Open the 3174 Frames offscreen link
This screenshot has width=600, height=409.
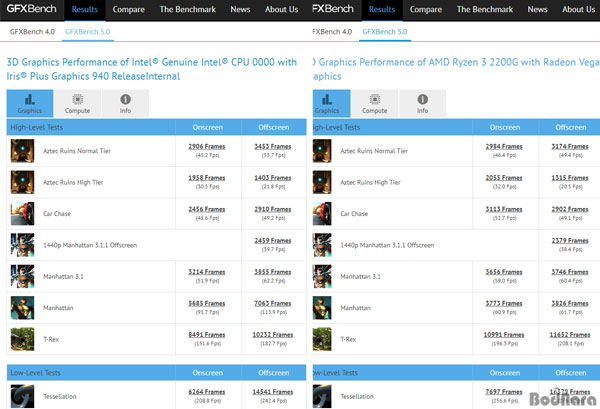[570, 147]
